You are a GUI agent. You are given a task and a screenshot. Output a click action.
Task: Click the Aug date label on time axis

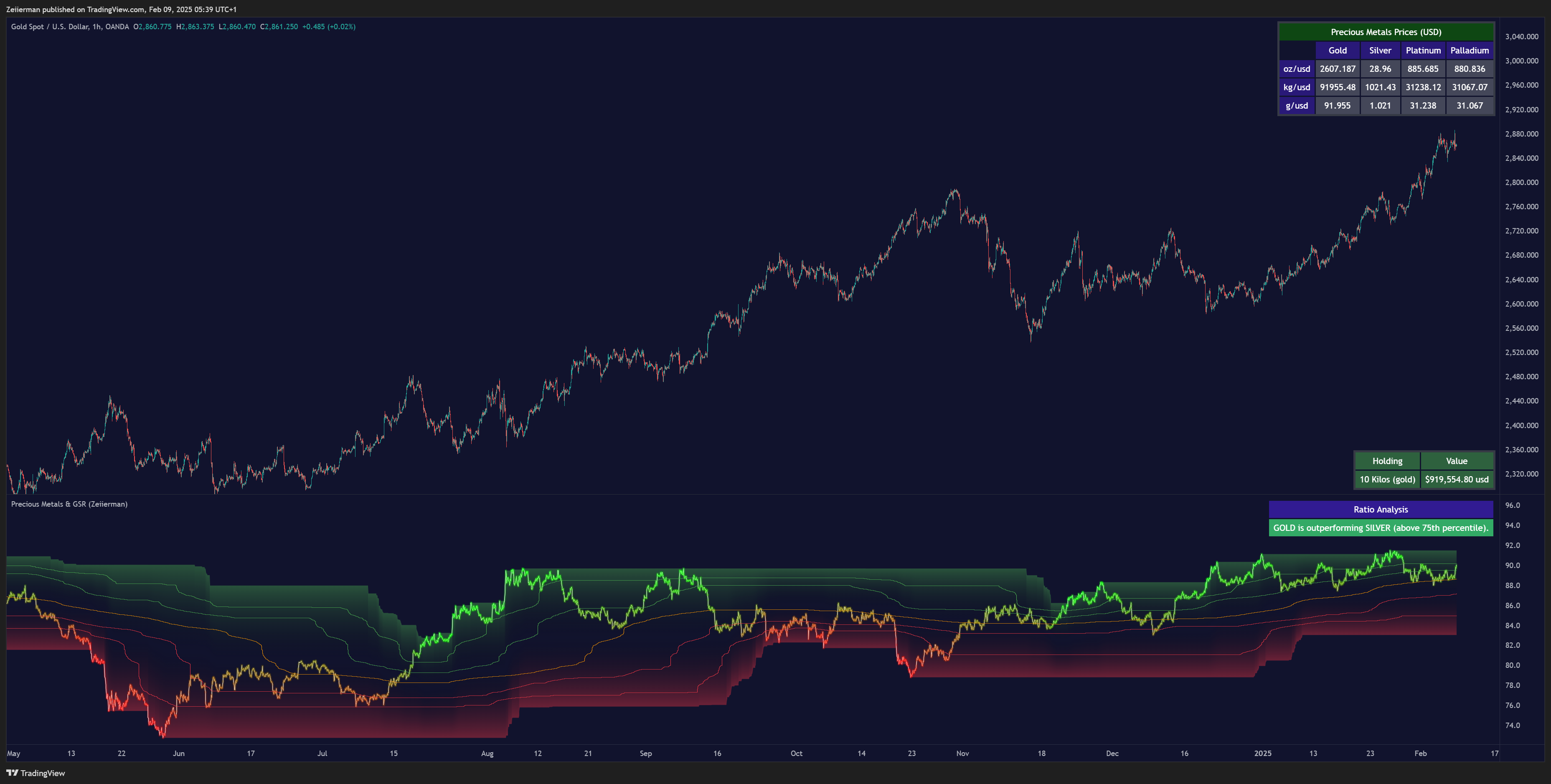488,753
